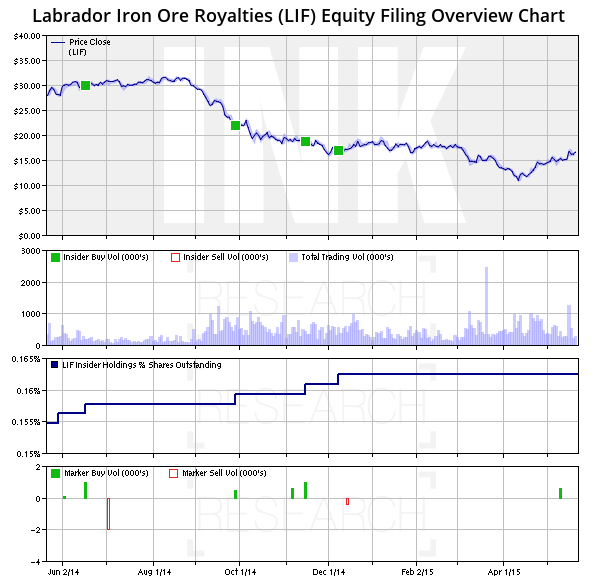Click the Total Trading Vol (000's) legend text
595x580 pixels.
pyautogui.click(x=347, y=257)
